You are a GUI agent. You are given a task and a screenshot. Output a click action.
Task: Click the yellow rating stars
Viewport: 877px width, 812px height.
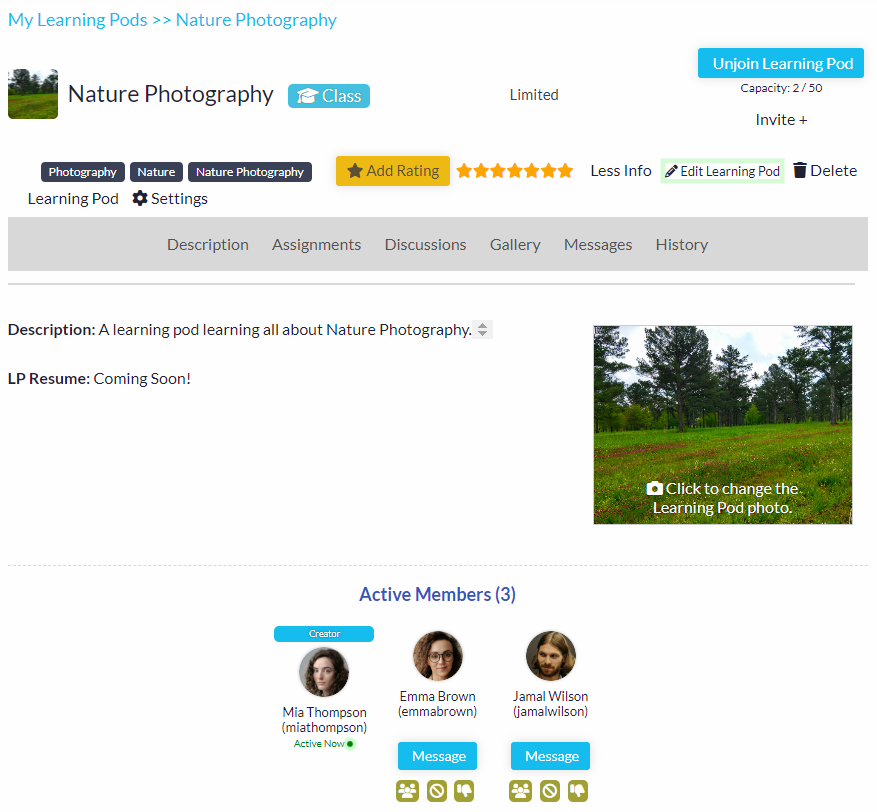tap(515, 171)
